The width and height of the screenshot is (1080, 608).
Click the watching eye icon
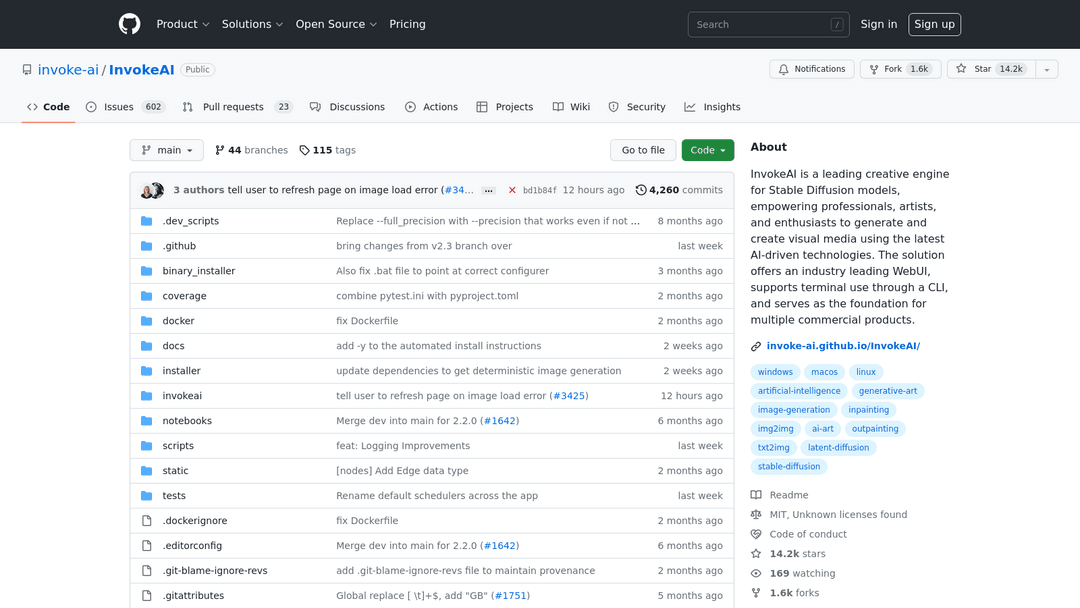click(756, 574)
